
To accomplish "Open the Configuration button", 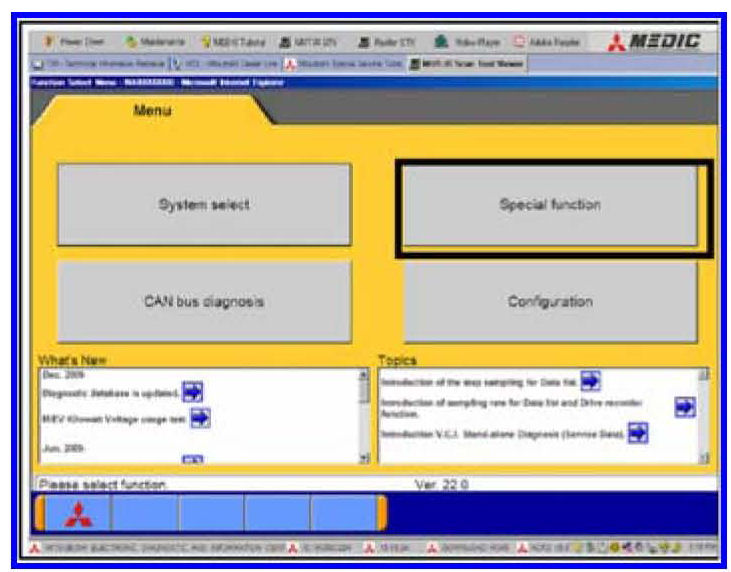I will 550,301.
